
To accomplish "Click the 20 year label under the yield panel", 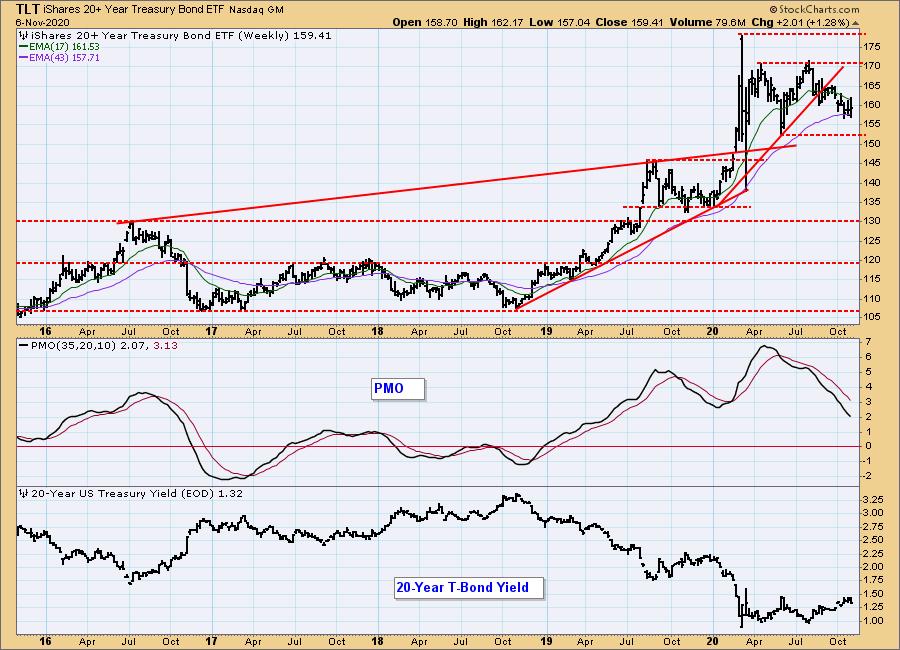I will click(713, 641).
